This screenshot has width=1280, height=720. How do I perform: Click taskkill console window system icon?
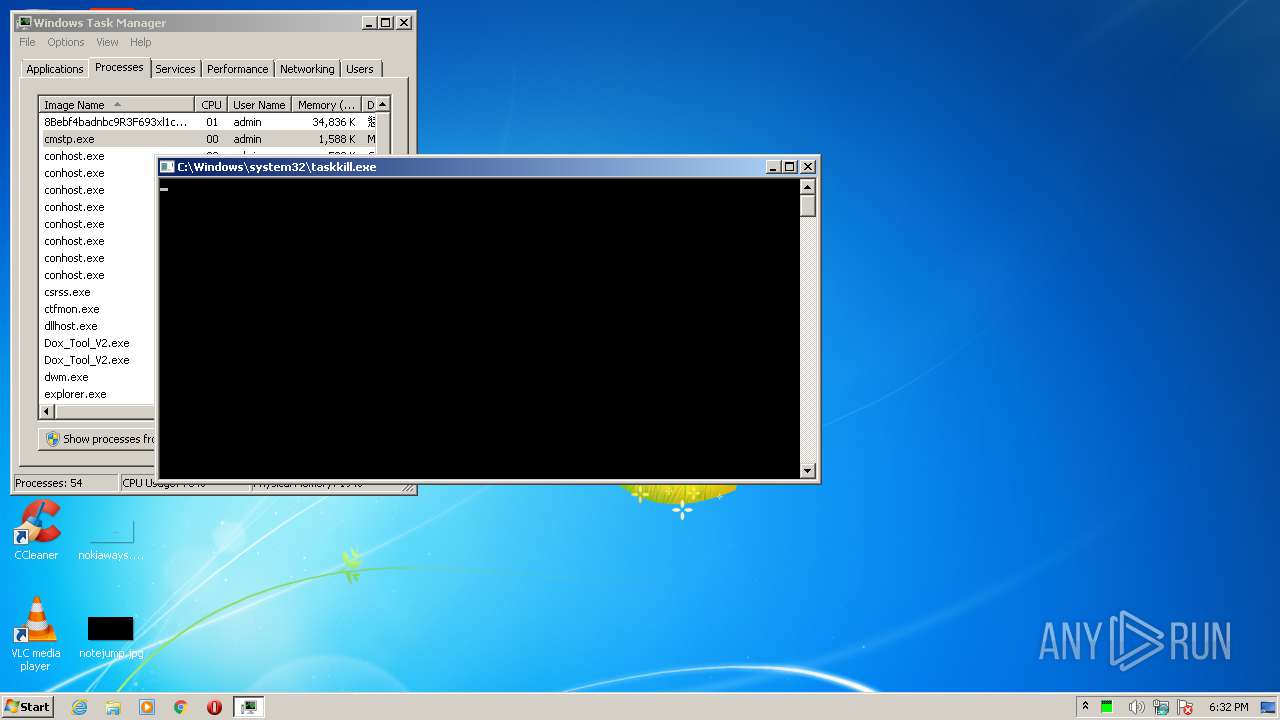(x=168, y=167)
